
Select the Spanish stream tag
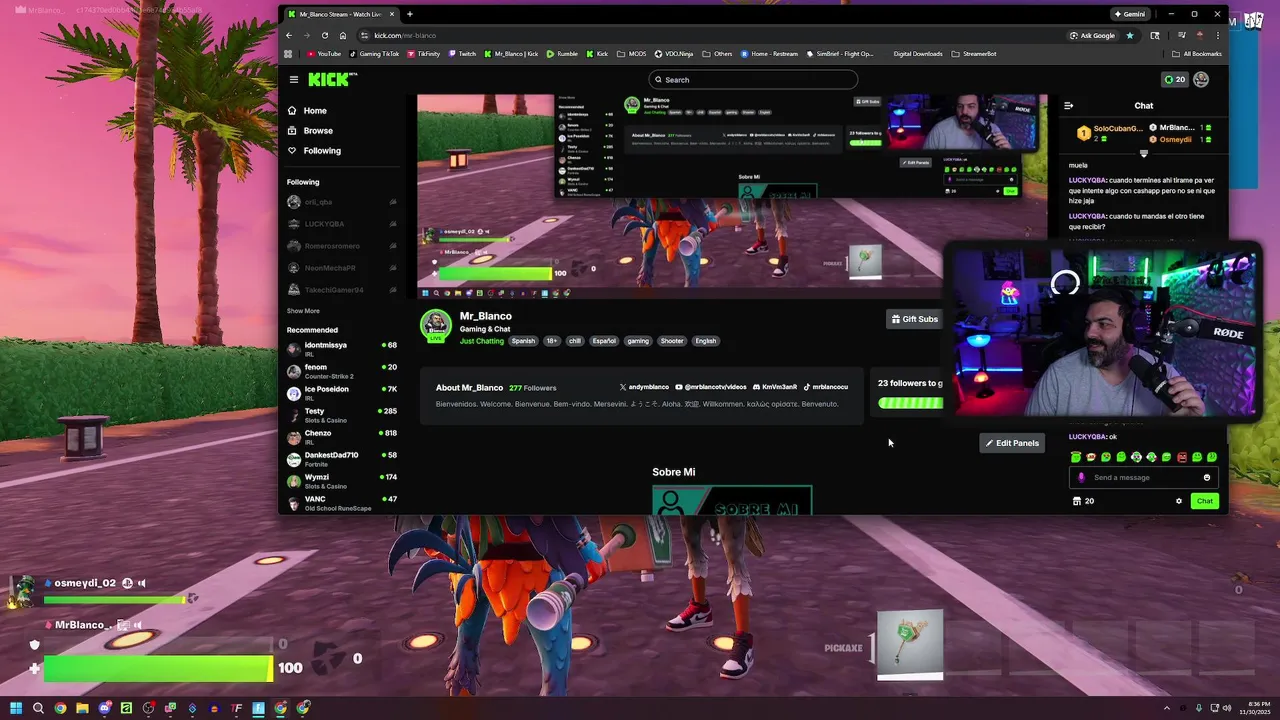523,341
